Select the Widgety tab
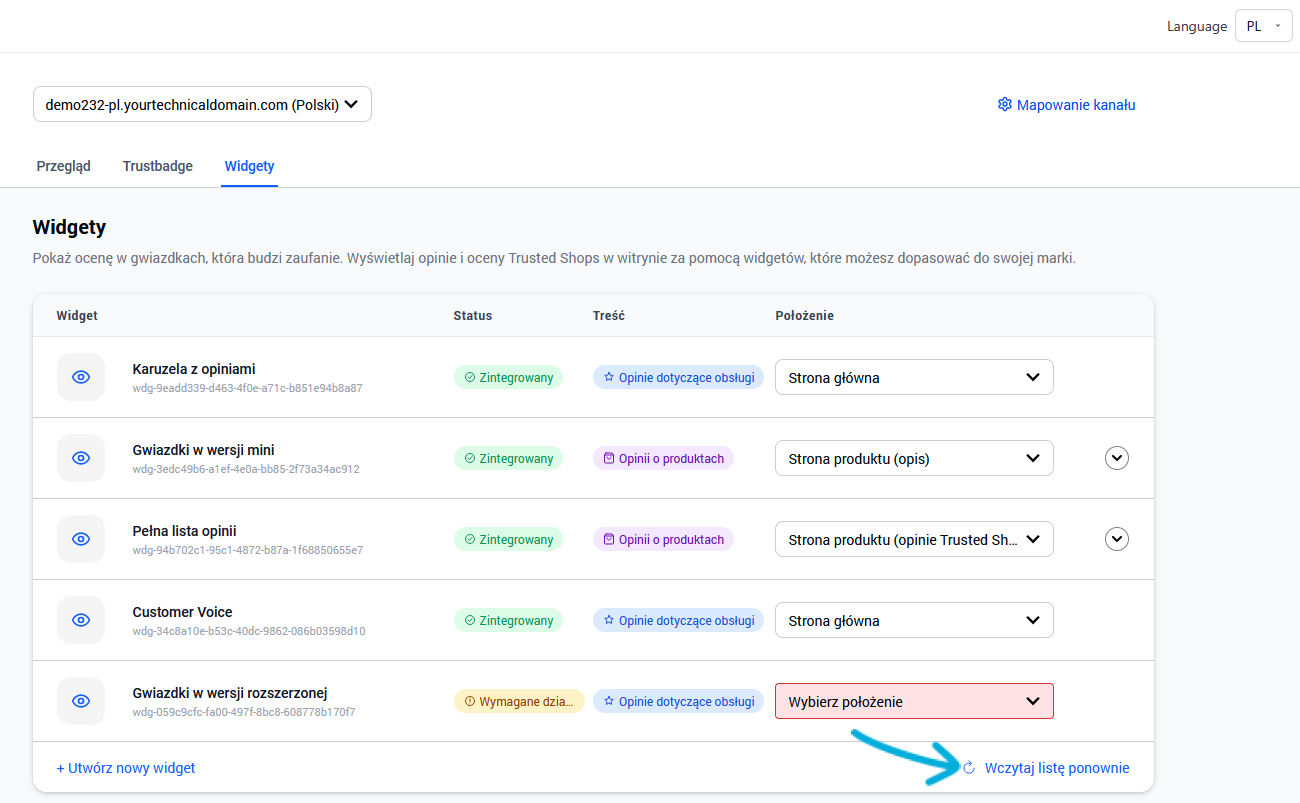1300x803 pixels. pyautogui.click(x=250, y=166)
